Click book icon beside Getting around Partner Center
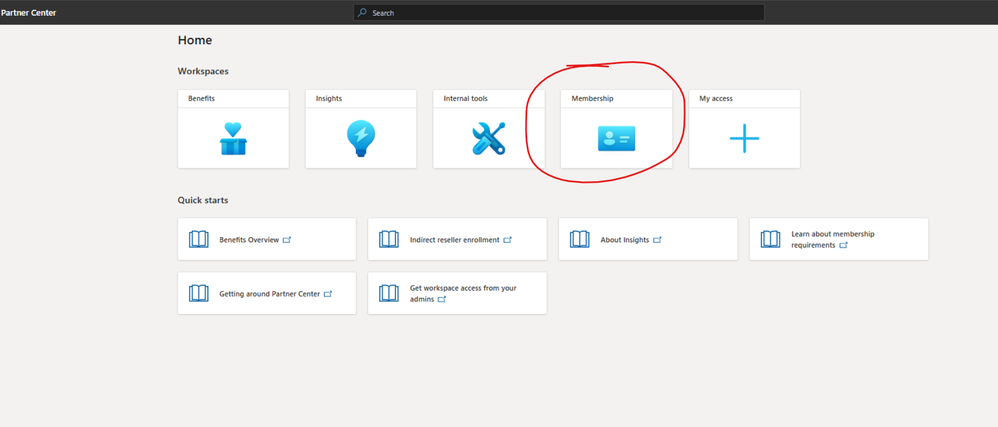The height and width of the screenshot is (427, 998). click(199, 293)
